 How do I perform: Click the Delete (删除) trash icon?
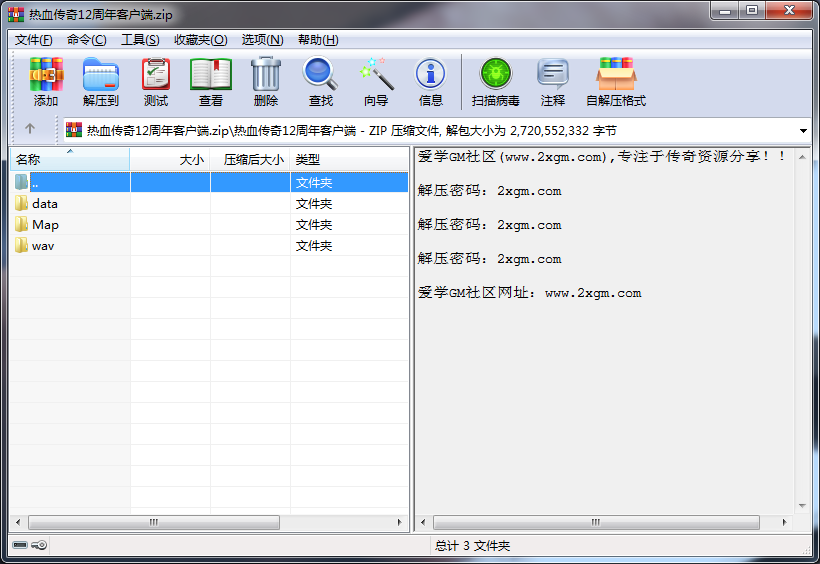click(266, 82)
